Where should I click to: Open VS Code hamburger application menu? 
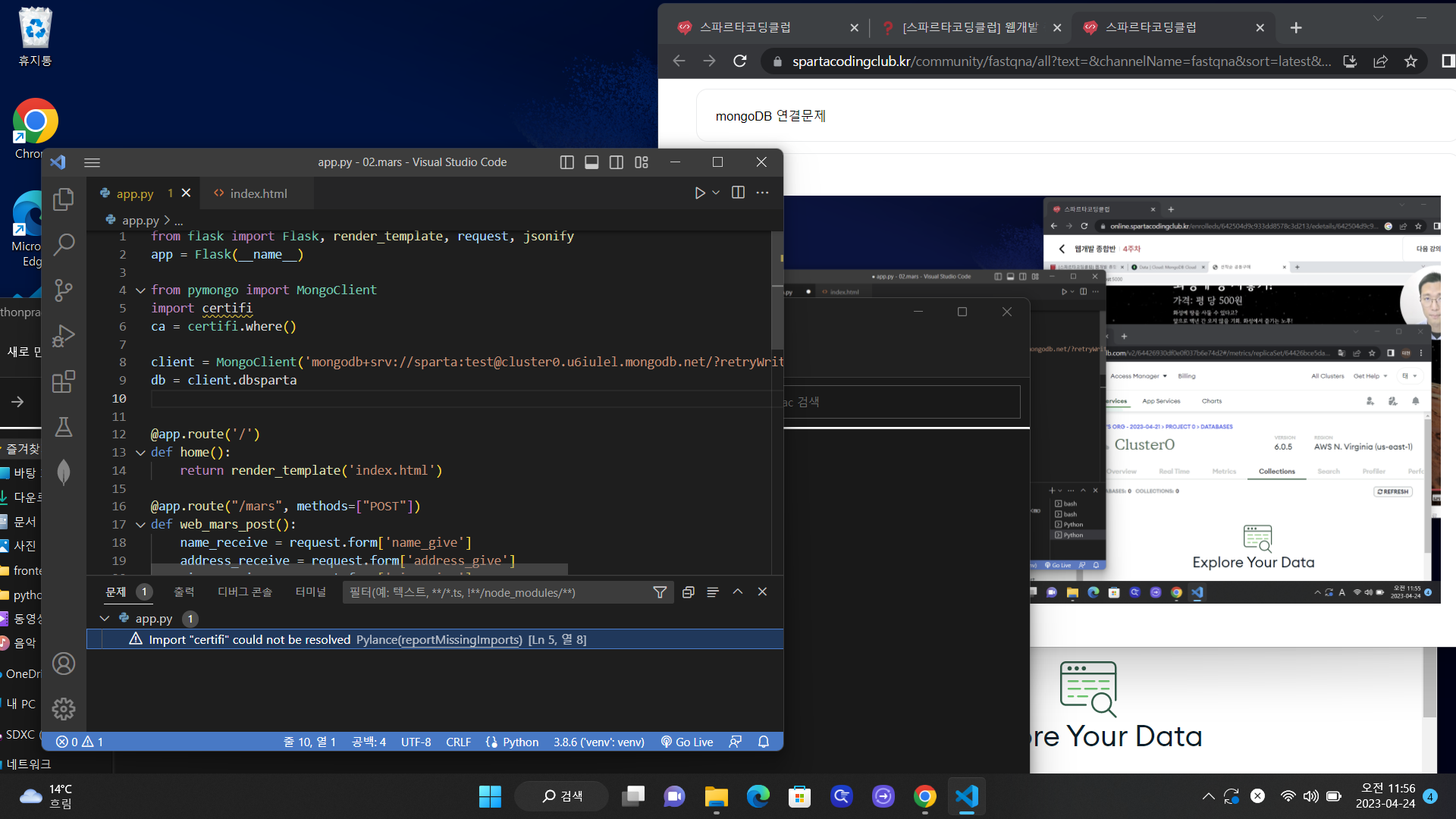(x=92, y=162)
